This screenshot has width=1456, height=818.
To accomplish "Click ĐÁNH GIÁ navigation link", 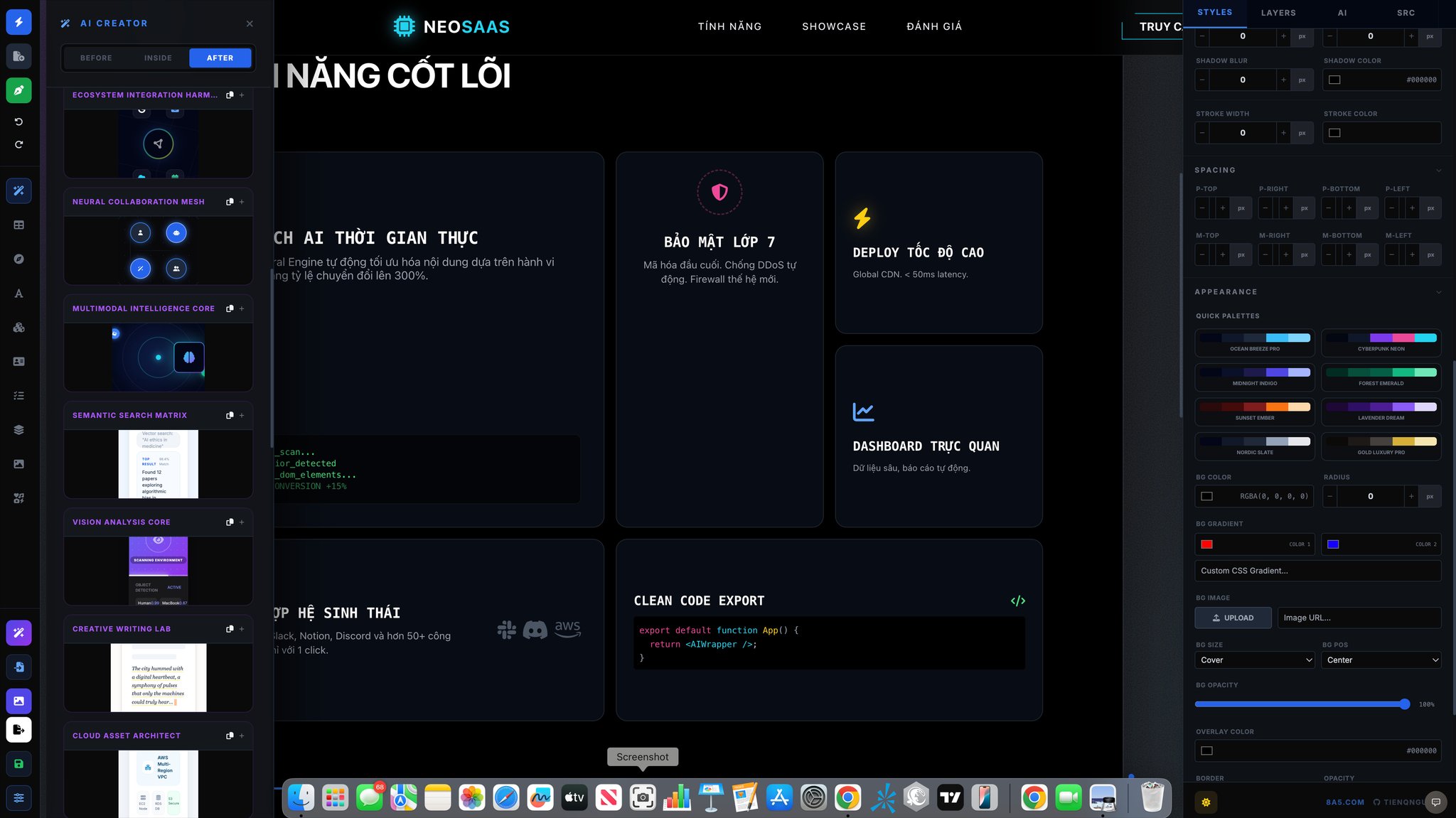I will [934, 26].
